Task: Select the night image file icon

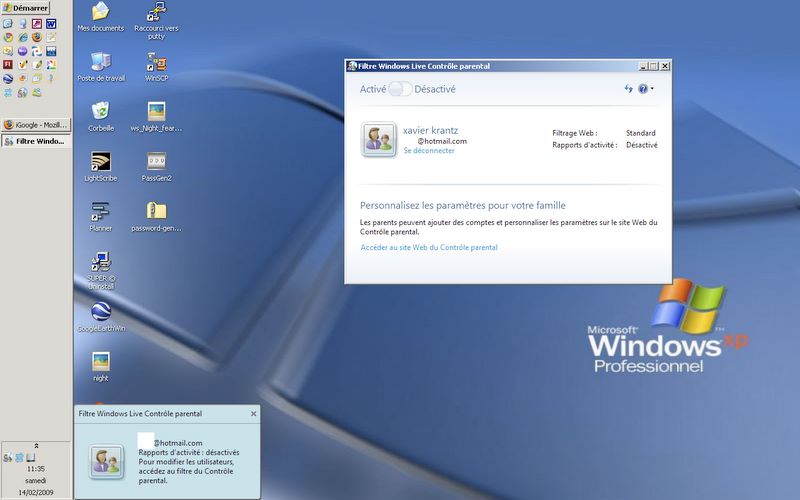Action: (101, 367)
